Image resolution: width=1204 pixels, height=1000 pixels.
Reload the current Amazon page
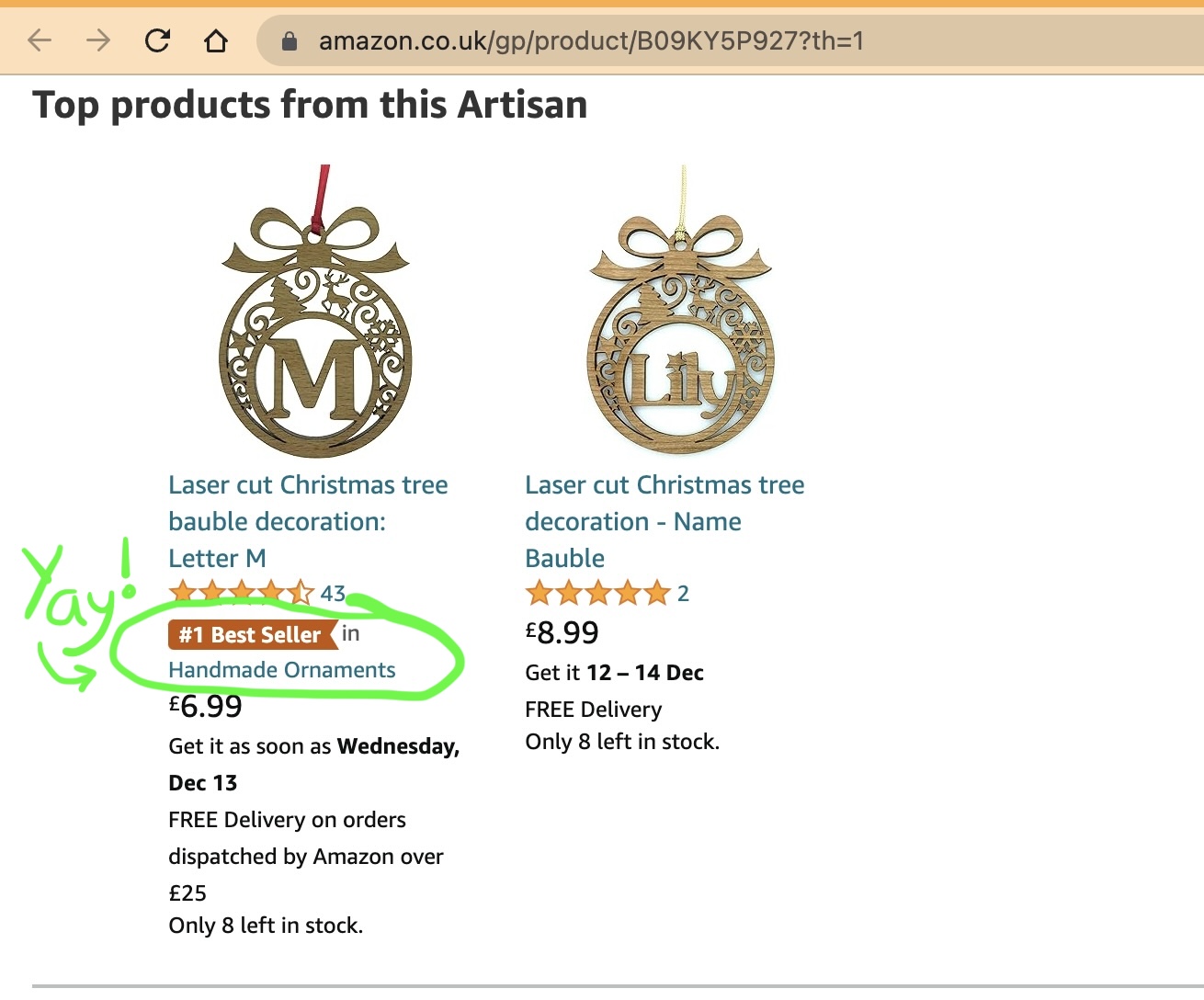pos(156,40)
